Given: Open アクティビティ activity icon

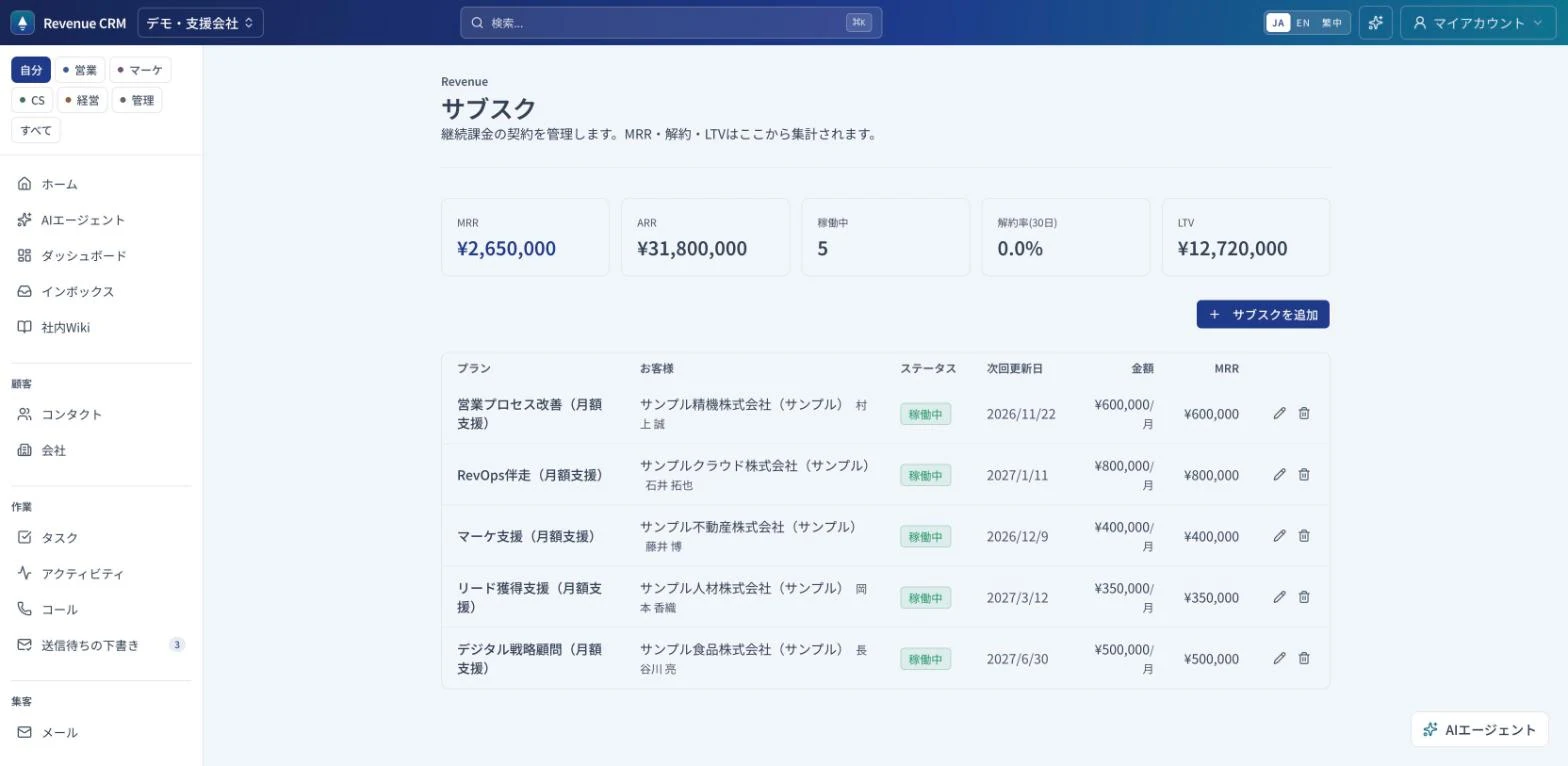Looking at the screenshot, I should coord(24,573).
